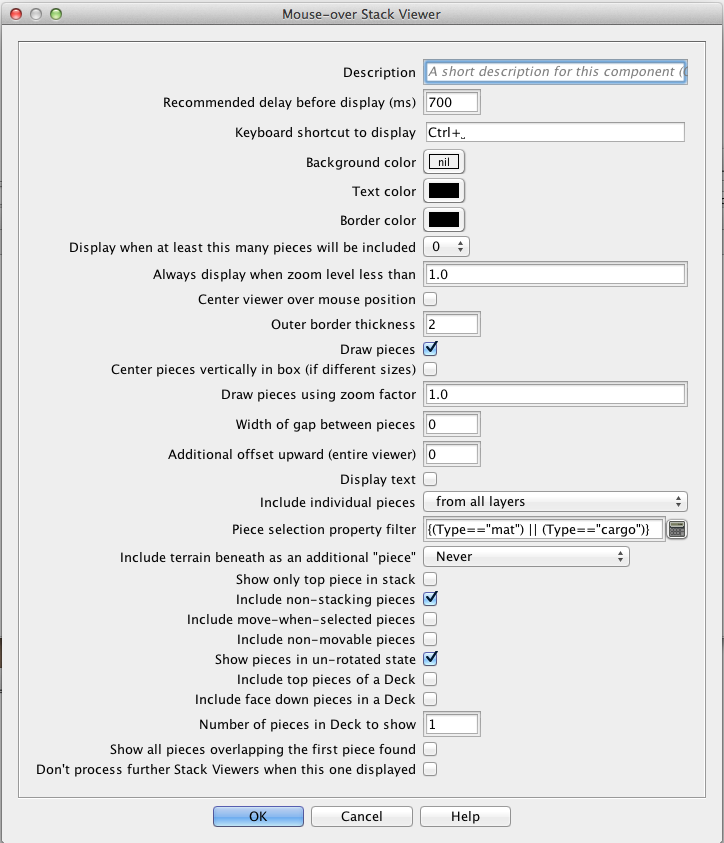
Task: Toggle the Display text checkbox
Action: pos(430,479)
